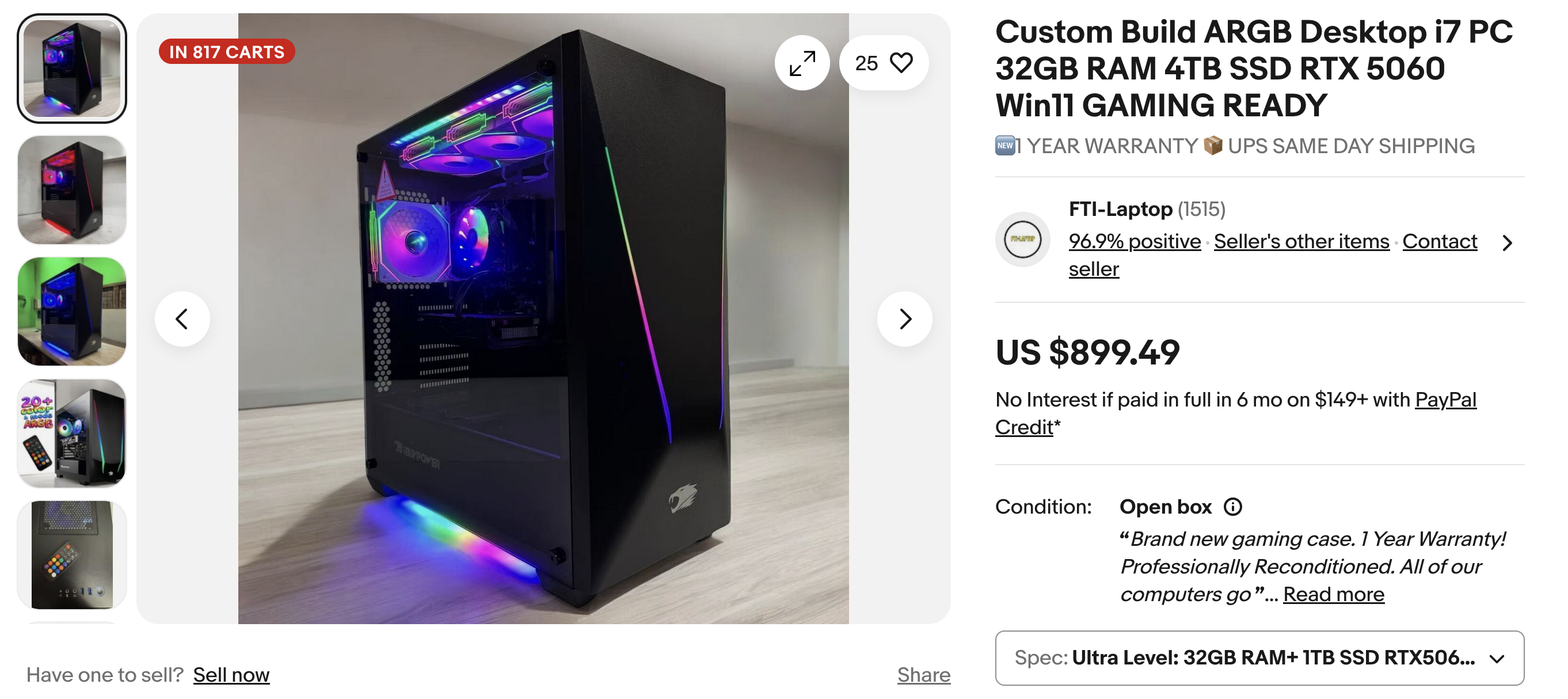This screenshot has height=699, width=1568.
Task: Open the Spec selection dropdown
Action: (x=1259, y=658)
